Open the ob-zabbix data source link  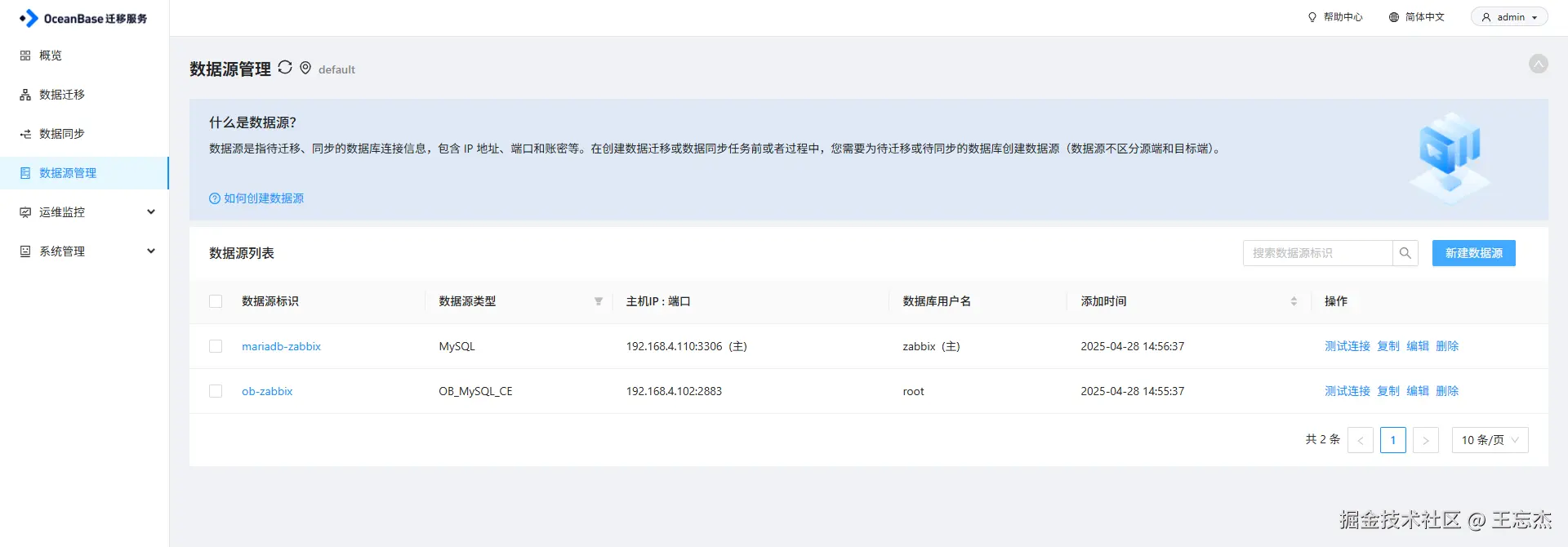pos(267,391)
